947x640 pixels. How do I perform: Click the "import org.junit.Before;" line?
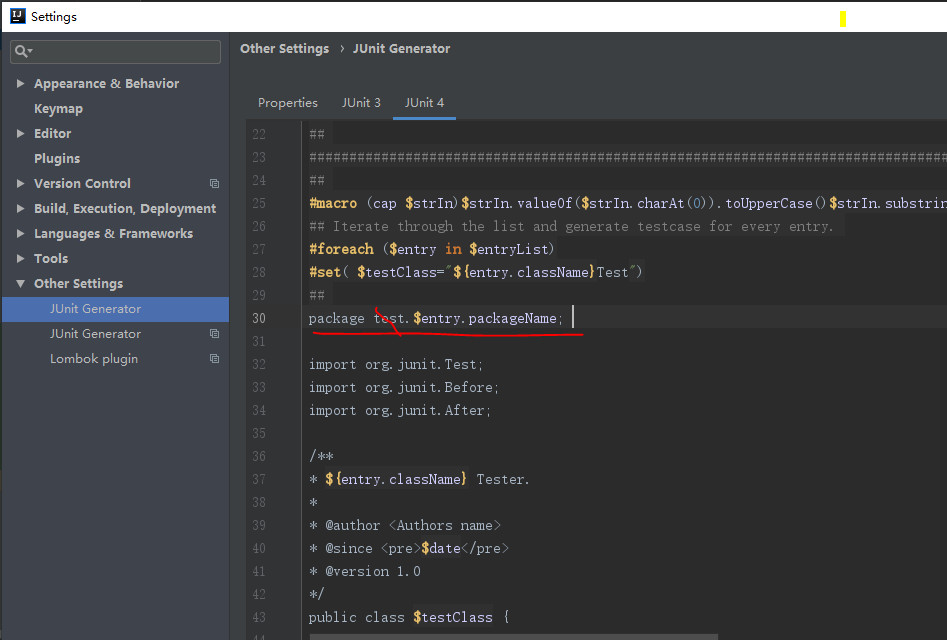click(403, 388)
